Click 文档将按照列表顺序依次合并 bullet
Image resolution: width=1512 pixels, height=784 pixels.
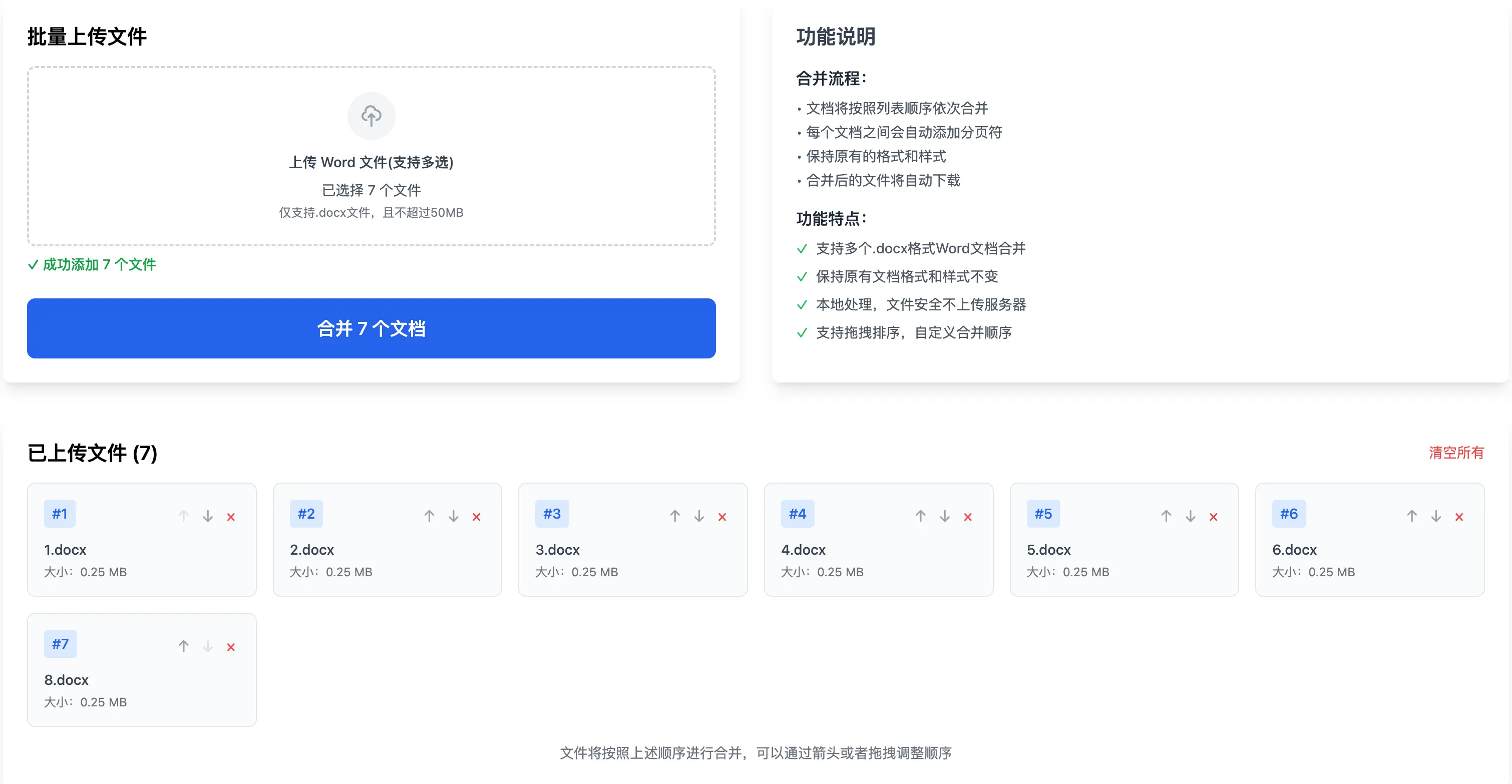point(896,108)
